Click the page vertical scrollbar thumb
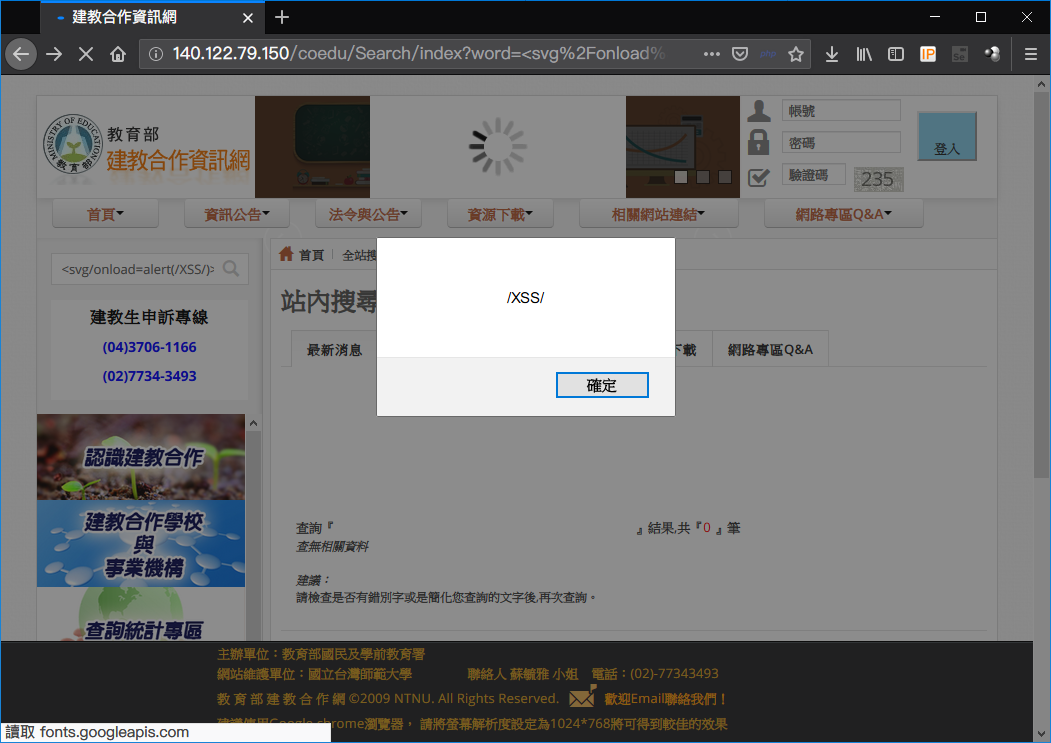The height and width of the screenshot is (743, 1051). 1040,285
